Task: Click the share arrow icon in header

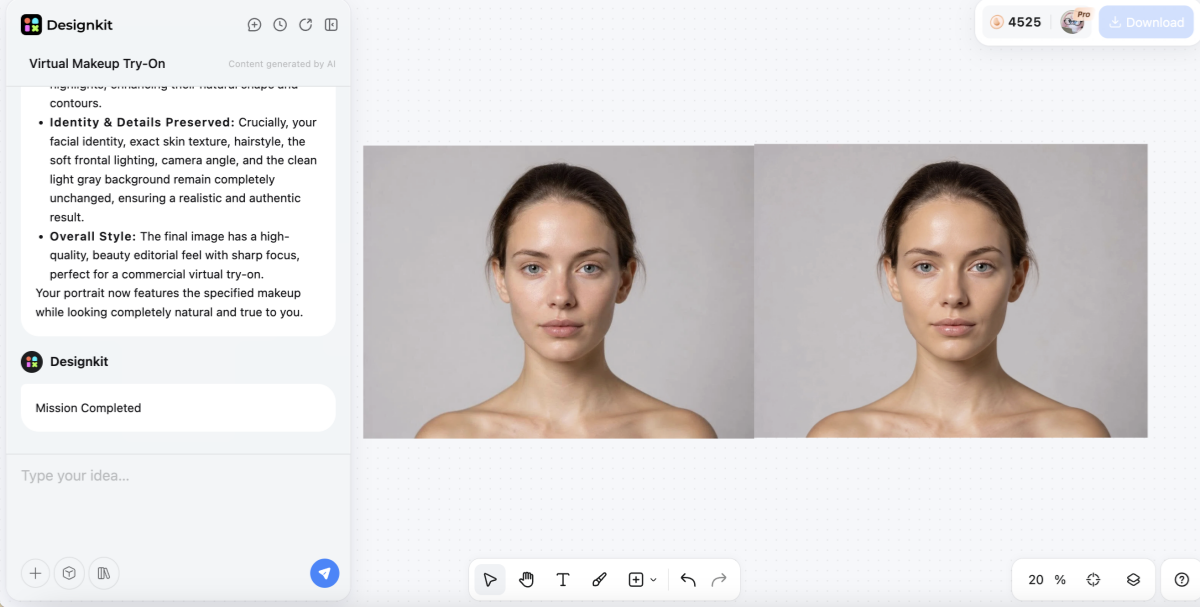Action: click(306, 25)
